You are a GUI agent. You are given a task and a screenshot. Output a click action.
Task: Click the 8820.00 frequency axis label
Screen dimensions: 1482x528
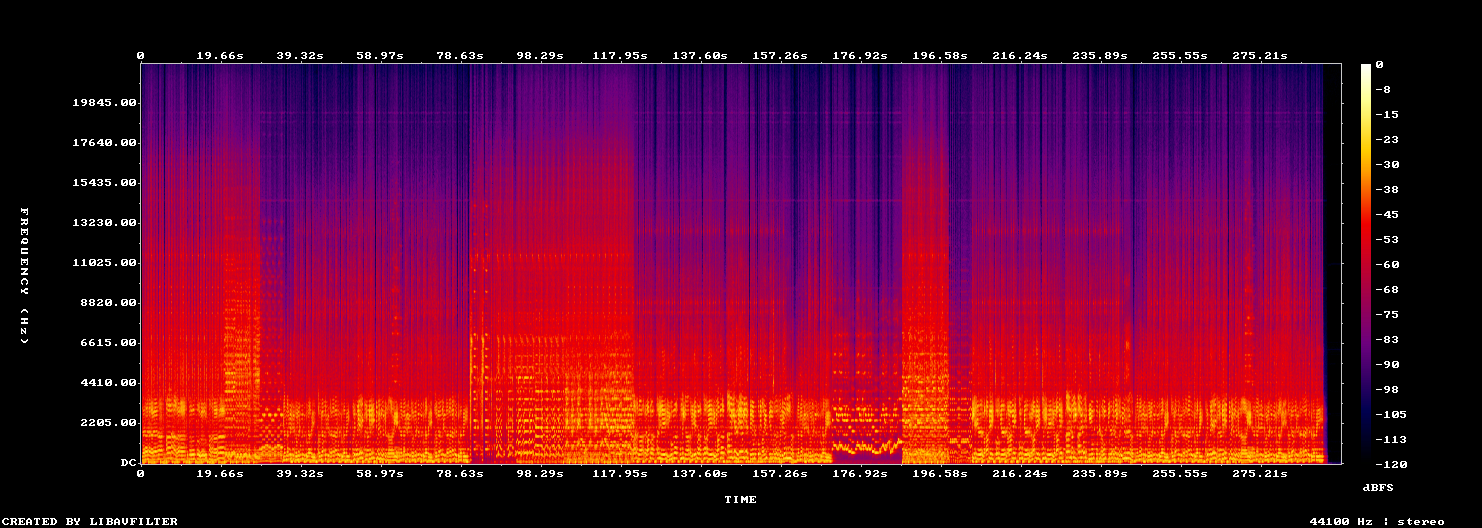[x=108, y=303]
